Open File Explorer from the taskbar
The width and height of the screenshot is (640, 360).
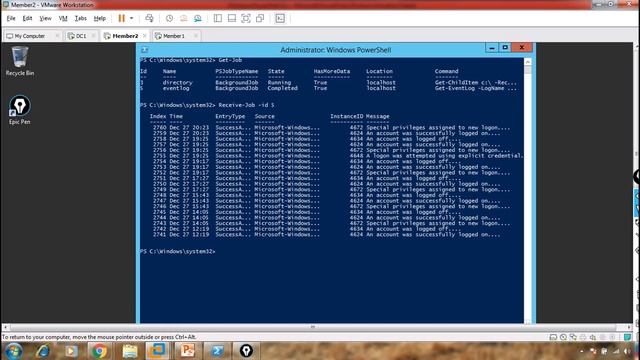coord(130,351)
